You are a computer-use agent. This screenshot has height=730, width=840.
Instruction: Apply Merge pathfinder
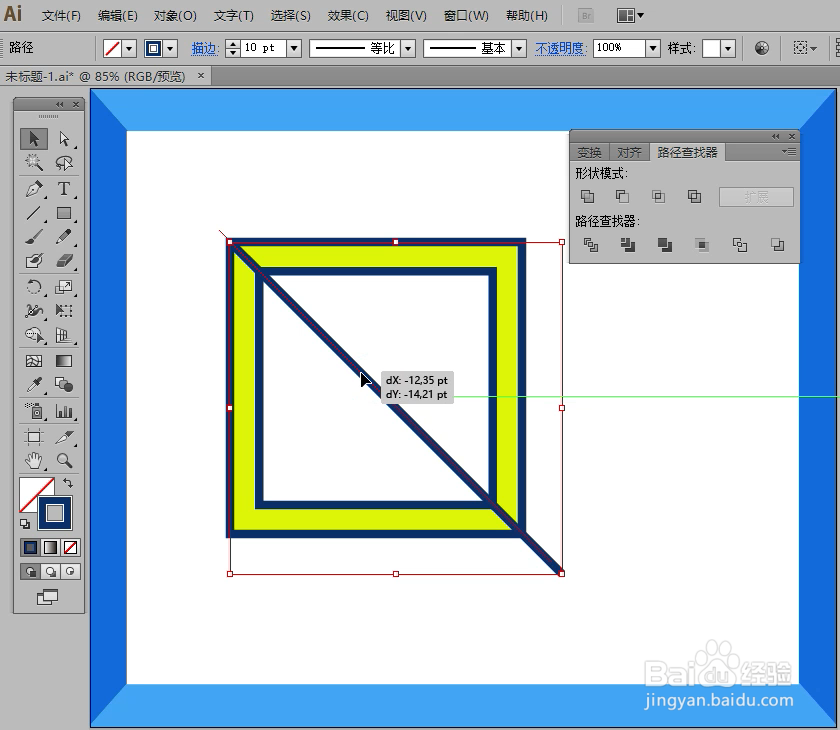pyautogui.click(x=665, y=245)
